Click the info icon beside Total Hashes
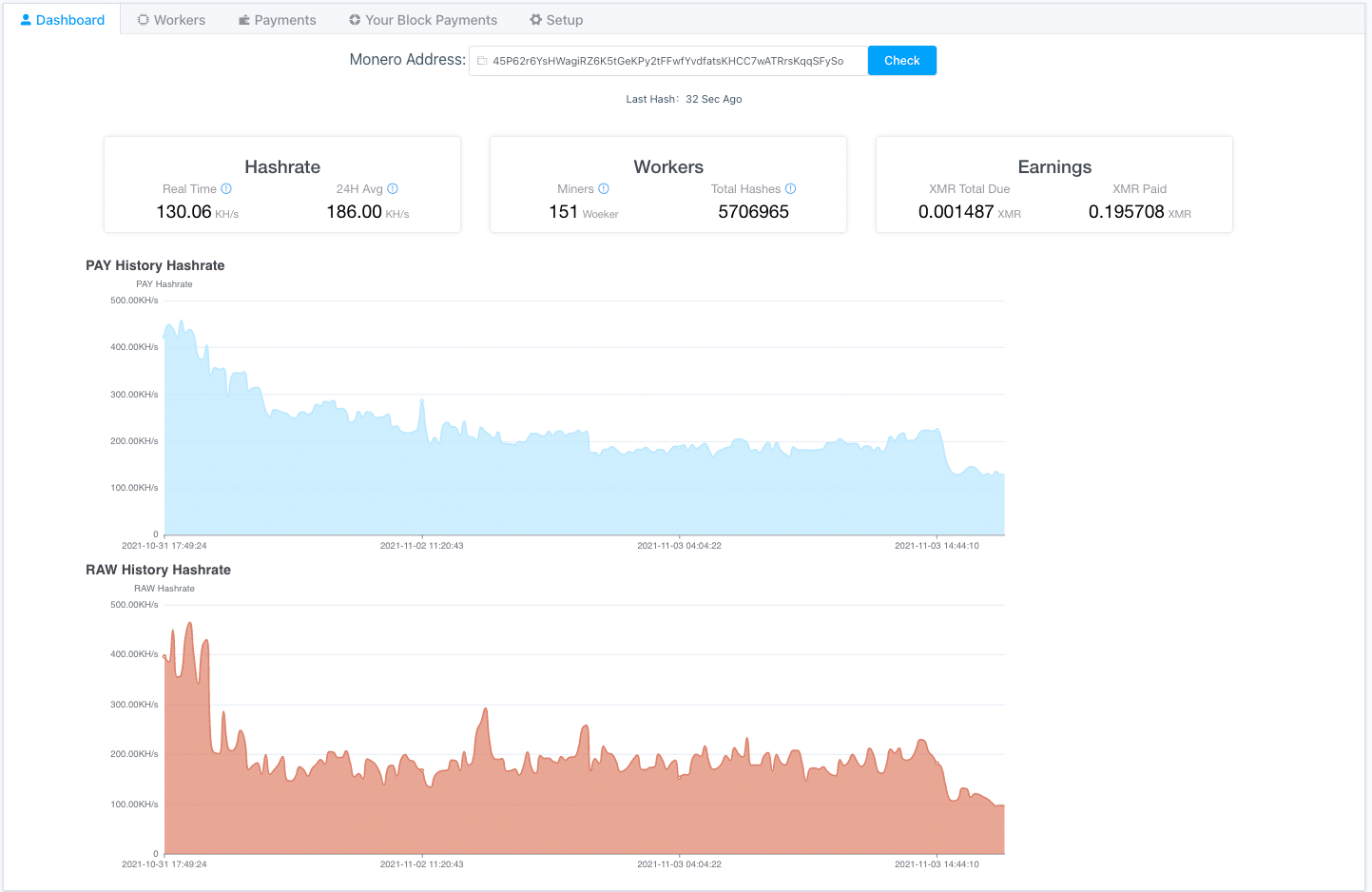The image size is (1372, 892). coord(790,189)
